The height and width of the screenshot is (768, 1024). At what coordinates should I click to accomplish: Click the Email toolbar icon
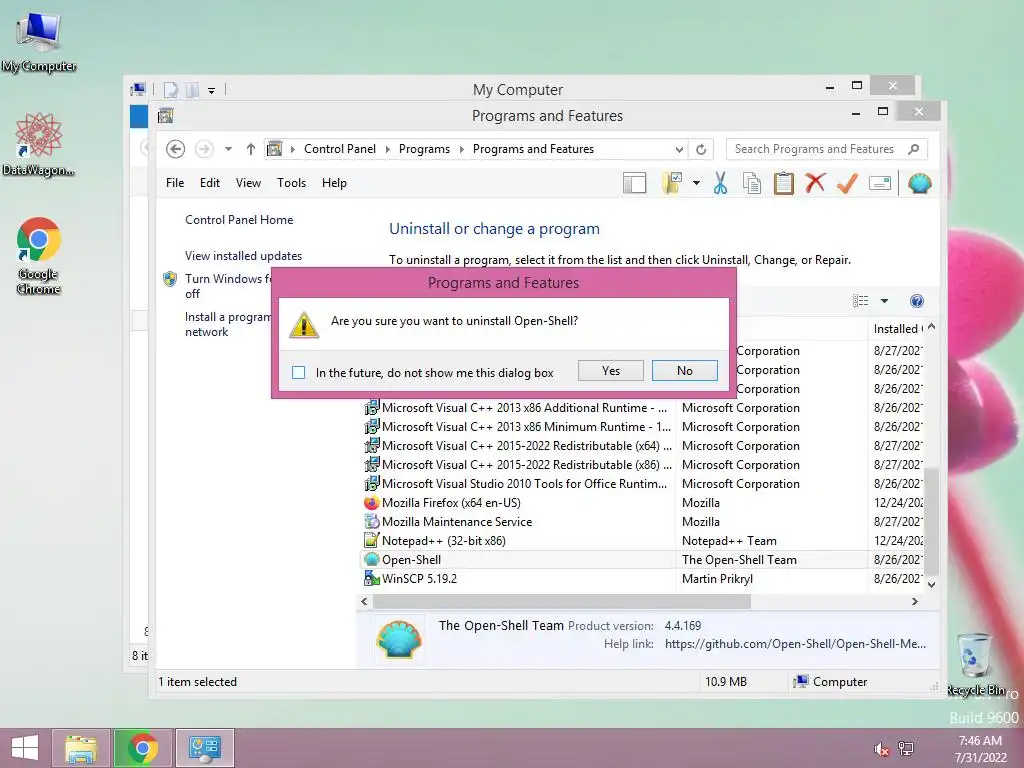pos(880,184)
